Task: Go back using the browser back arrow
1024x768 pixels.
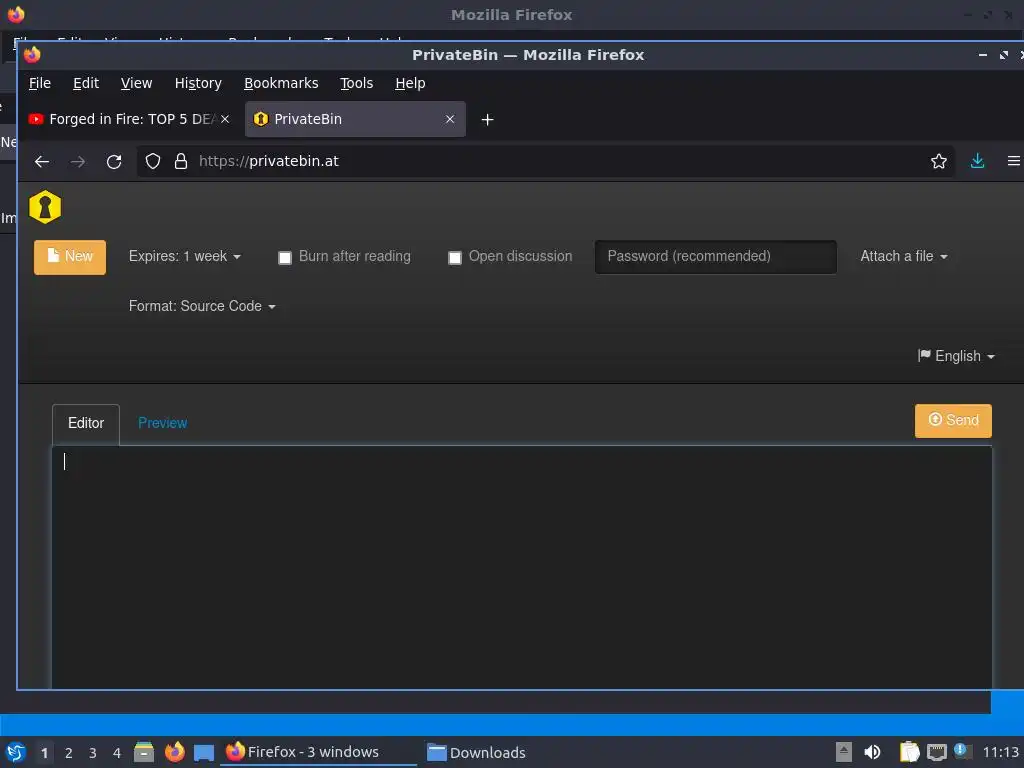Action: (42, 161)
